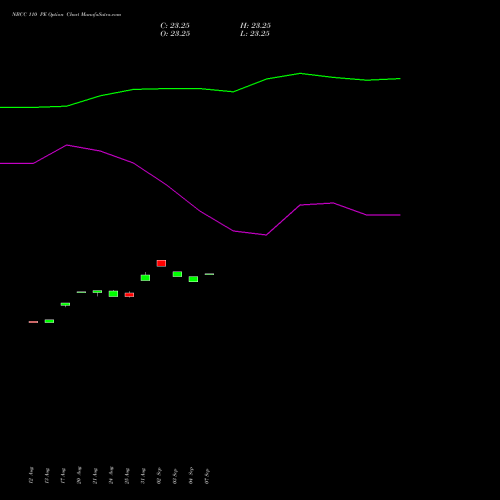Click the NBCC 110 PE Option chart title

(x=66, y=15)
